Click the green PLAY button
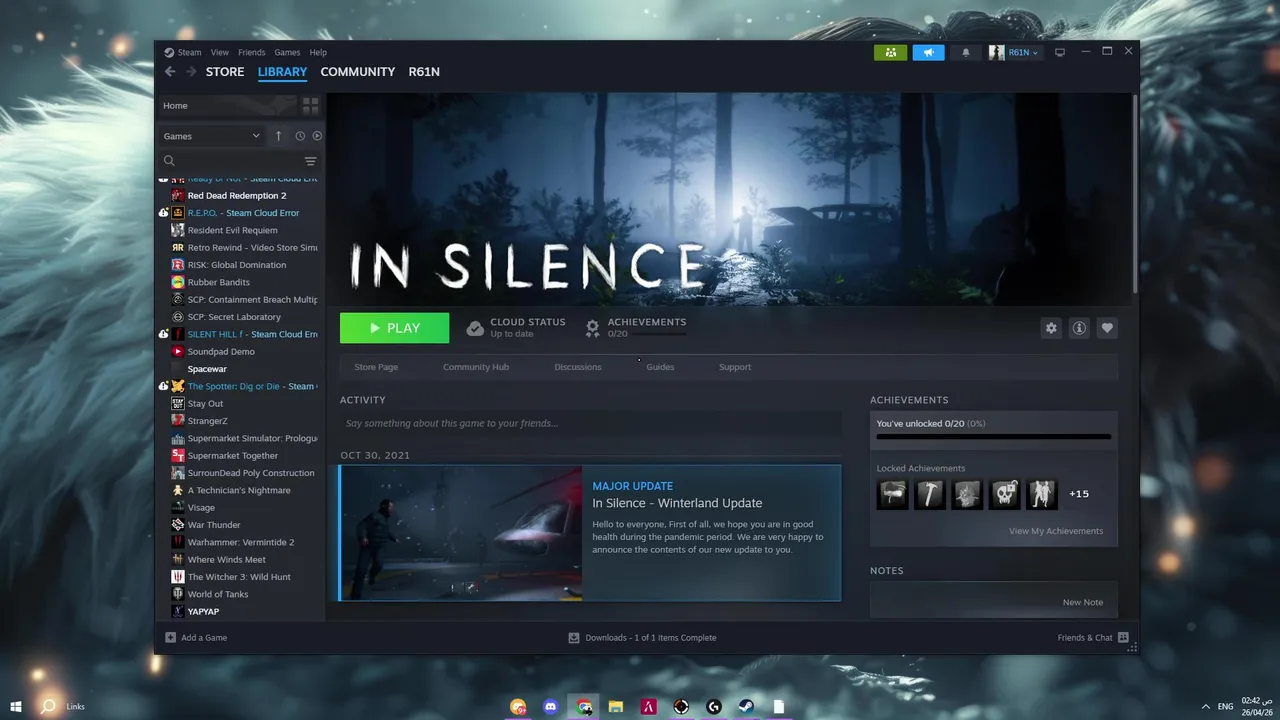The width and height of the screenshot is (1280, 720). click(395, 328)
